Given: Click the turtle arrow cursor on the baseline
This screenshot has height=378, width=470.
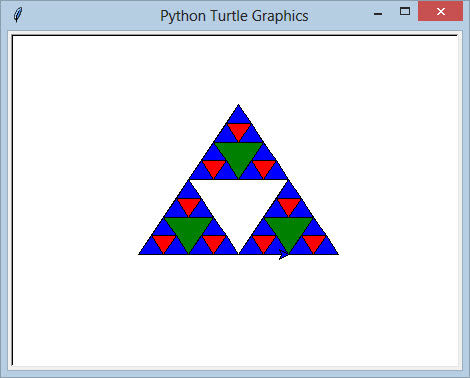Looking at the screenshot, I should (284, 255).
